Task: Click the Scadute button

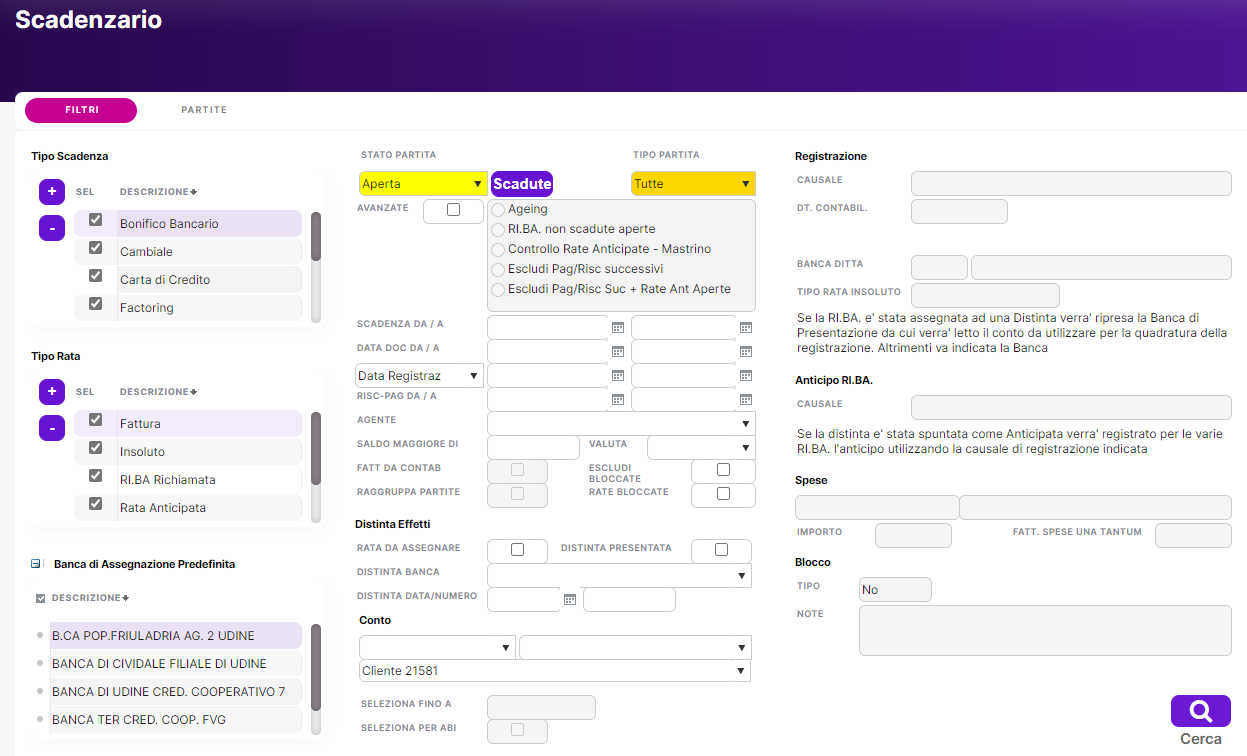Action: point(522,184)
